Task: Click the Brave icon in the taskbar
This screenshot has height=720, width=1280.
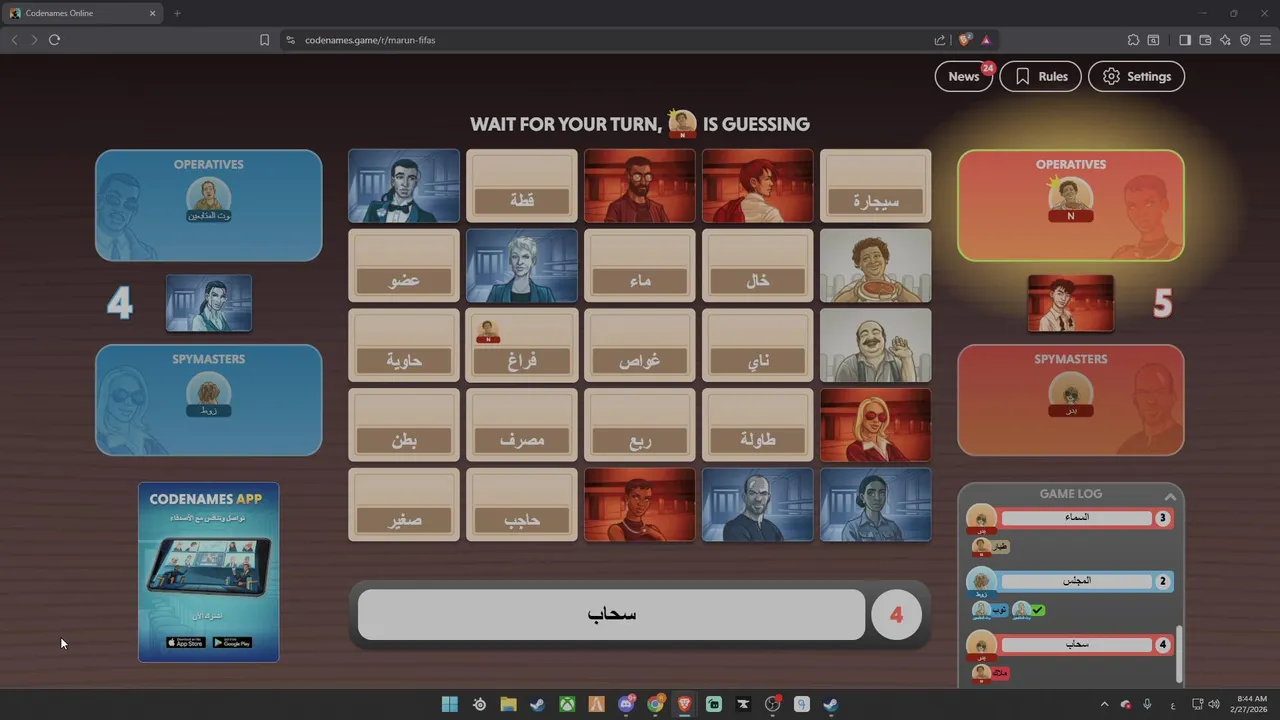Action: [684, 704]
